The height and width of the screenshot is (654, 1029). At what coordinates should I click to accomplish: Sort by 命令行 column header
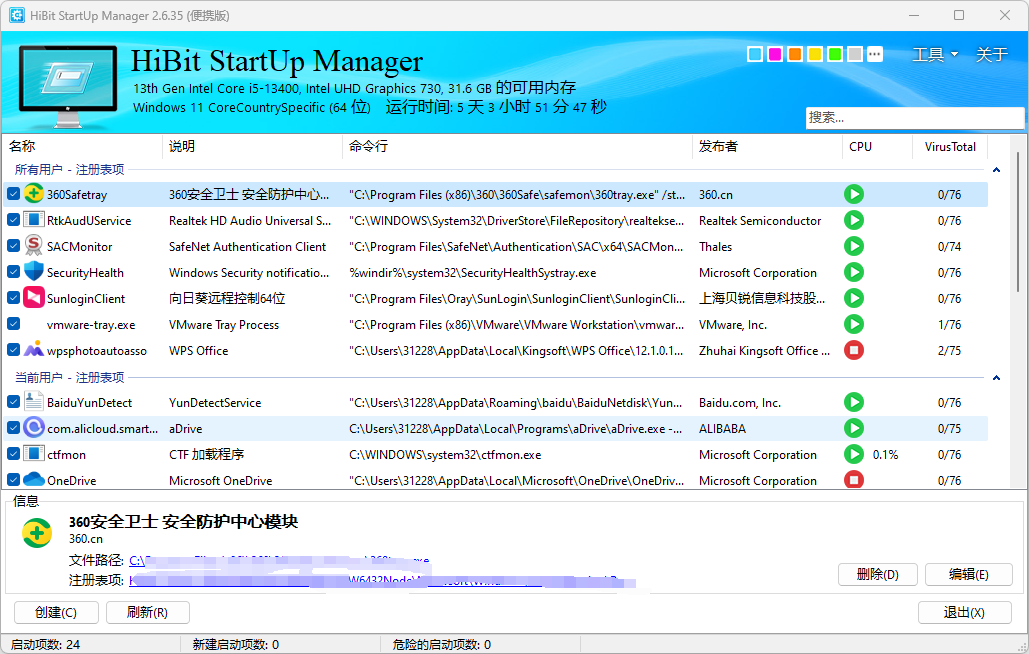pos(517,146)
